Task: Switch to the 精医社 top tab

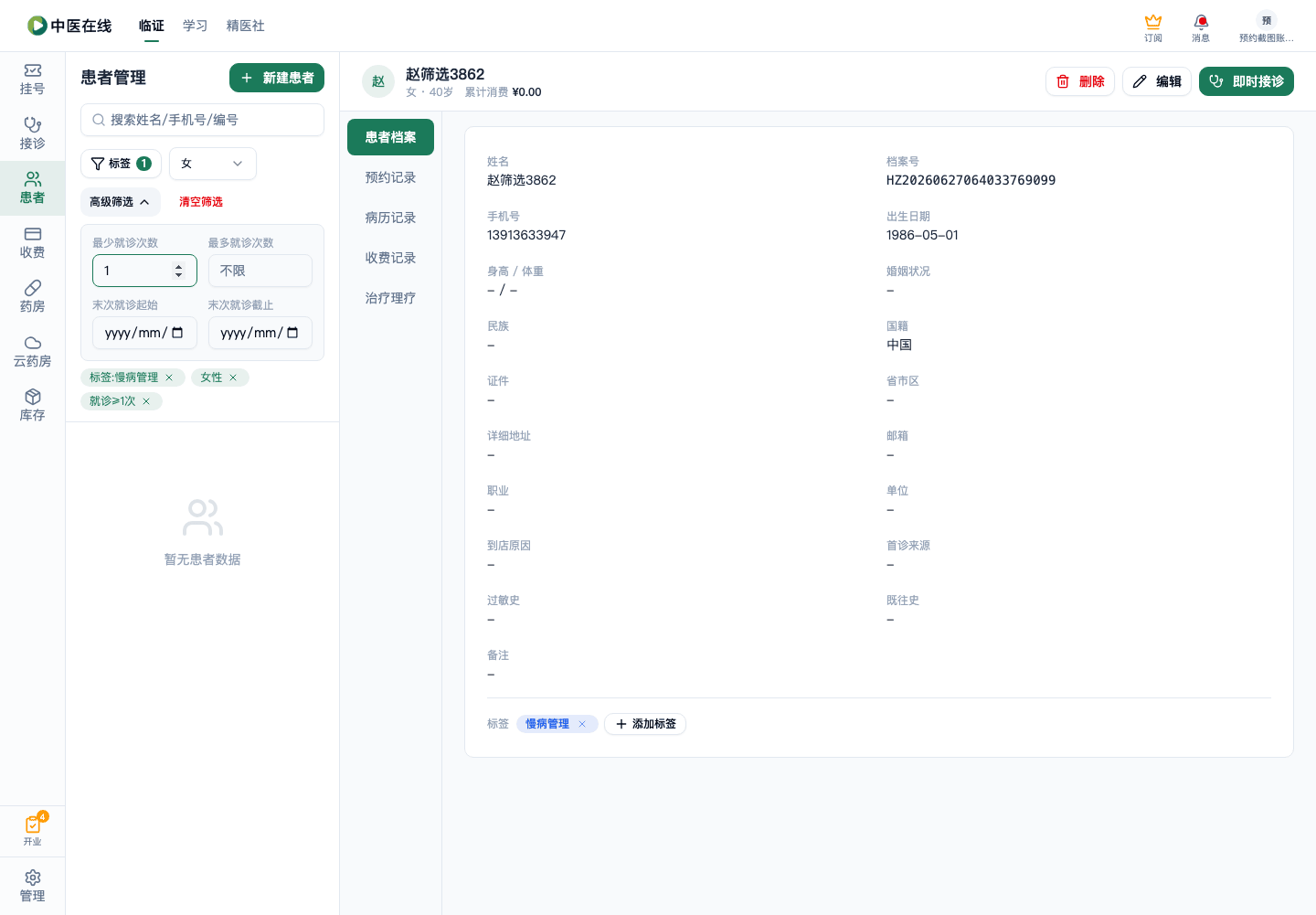Action: point(245,26)
